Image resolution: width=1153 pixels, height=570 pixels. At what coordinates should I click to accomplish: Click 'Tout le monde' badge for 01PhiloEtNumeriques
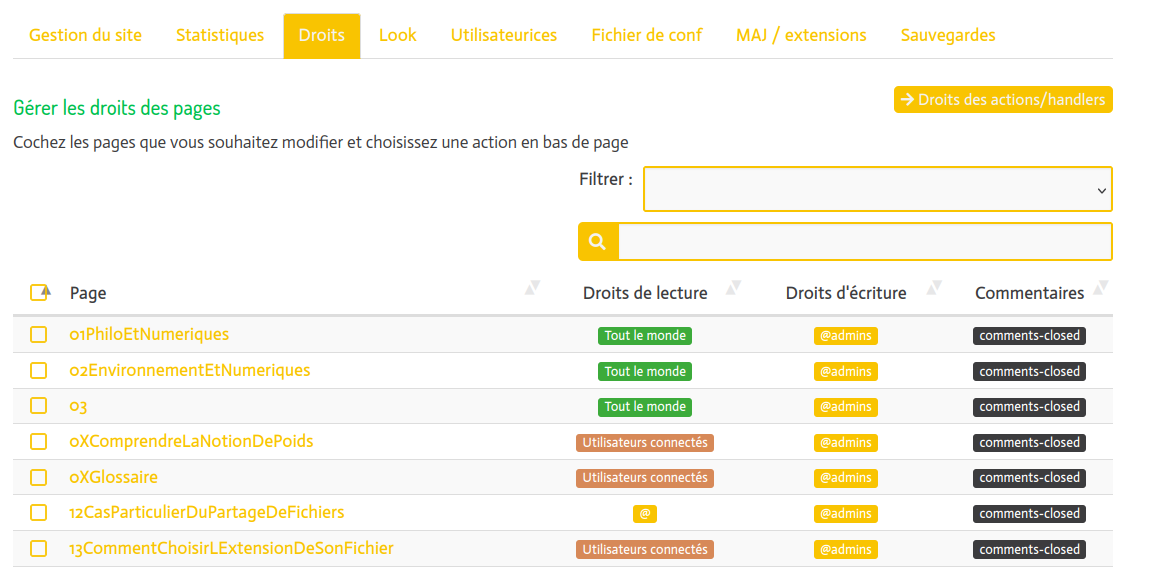pyautogui.click(x=645, y=336)
